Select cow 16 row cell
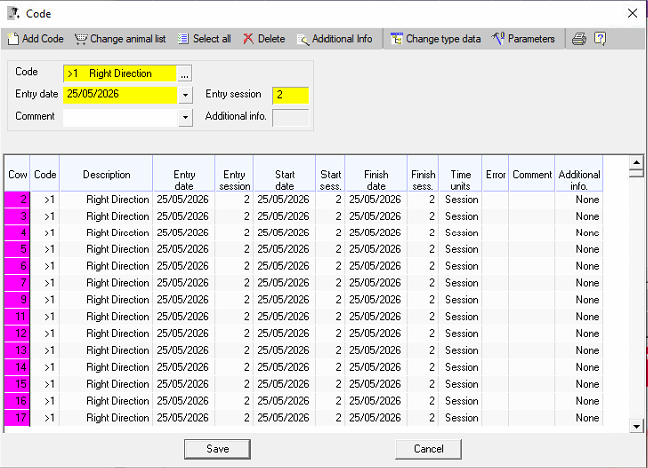648x468 pixels. coord(17,401)
